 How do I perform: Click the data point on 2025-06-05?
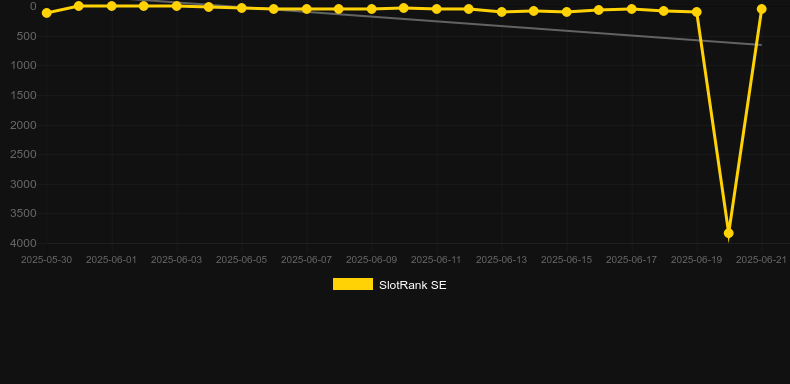[x=242, y=8]
